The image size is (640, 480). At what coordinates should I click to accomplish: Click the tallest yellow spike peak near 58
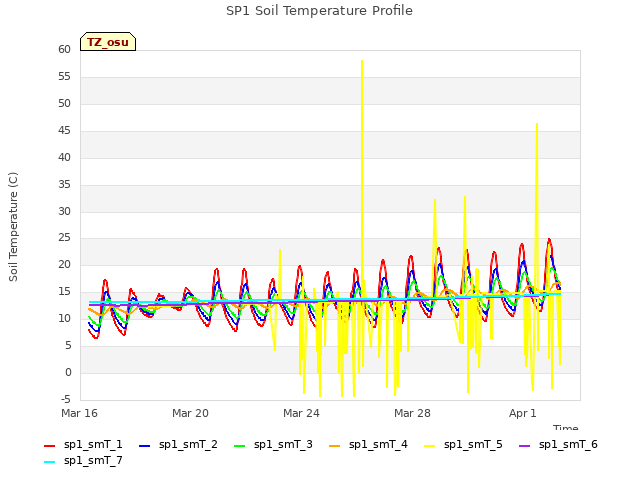(x=362, y=61)
